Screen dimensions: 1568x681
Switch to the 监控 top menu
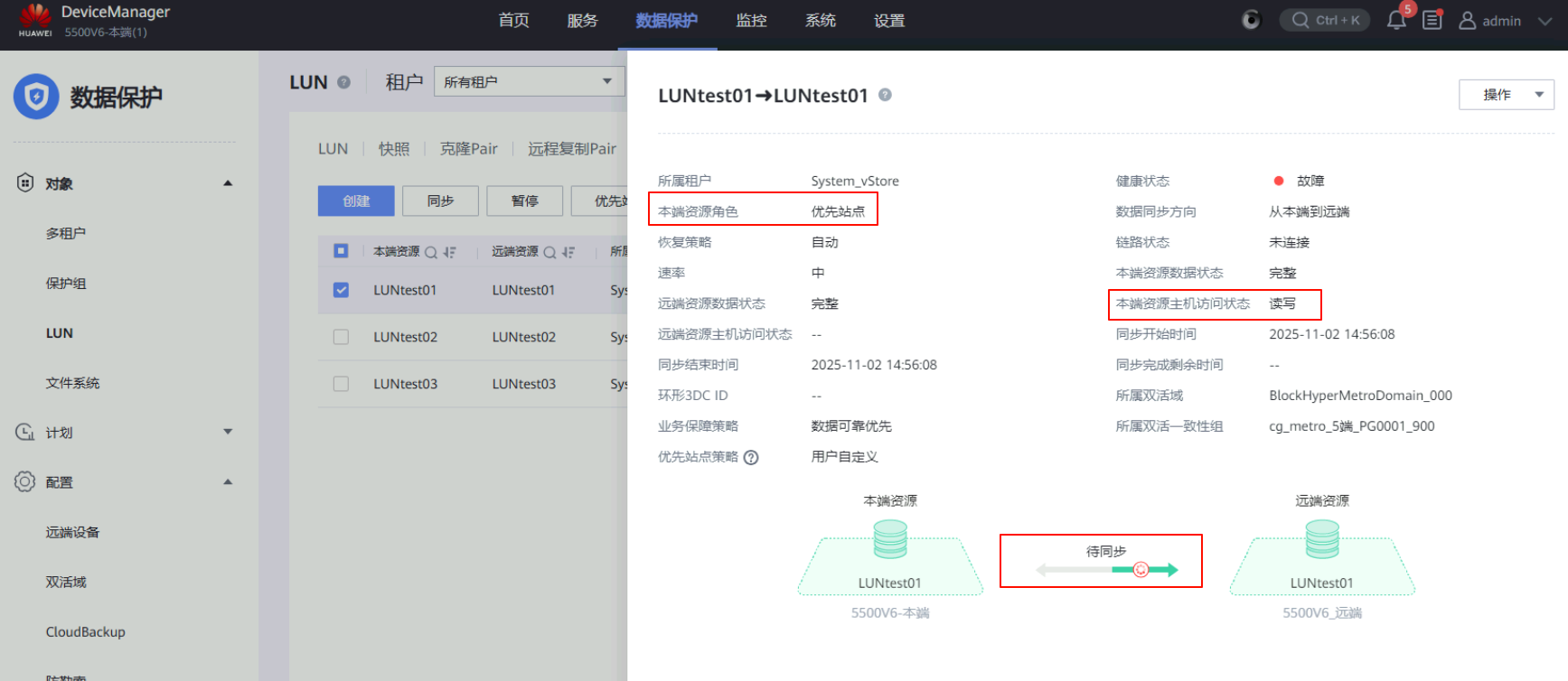pyautogui.click(x=751, y=21)
